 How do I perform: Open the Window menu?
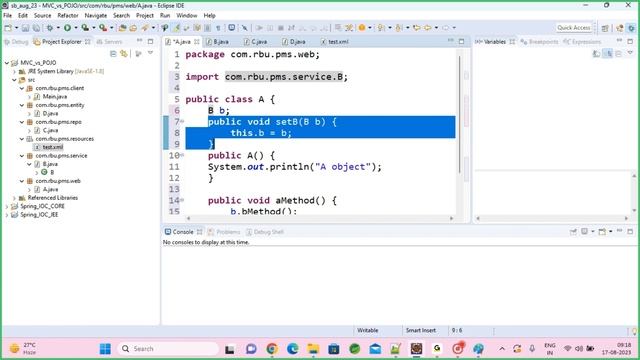click(x=187, y=16)
